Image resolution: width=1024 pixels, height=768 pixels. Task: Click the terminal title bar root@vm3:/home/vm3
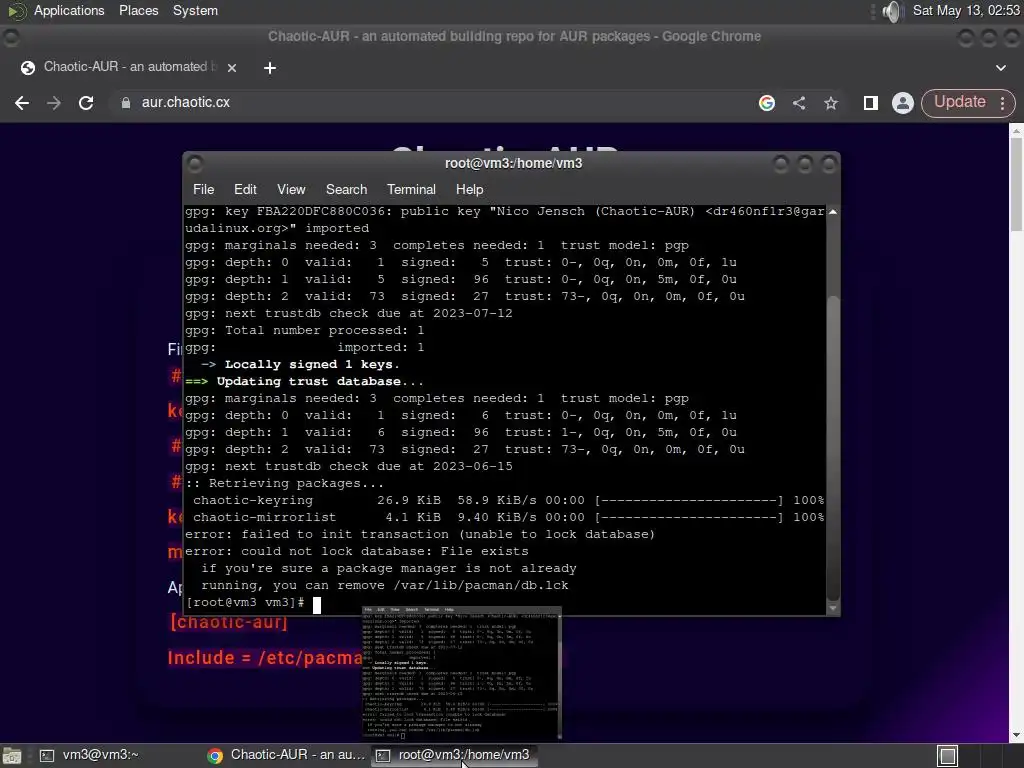513,164
